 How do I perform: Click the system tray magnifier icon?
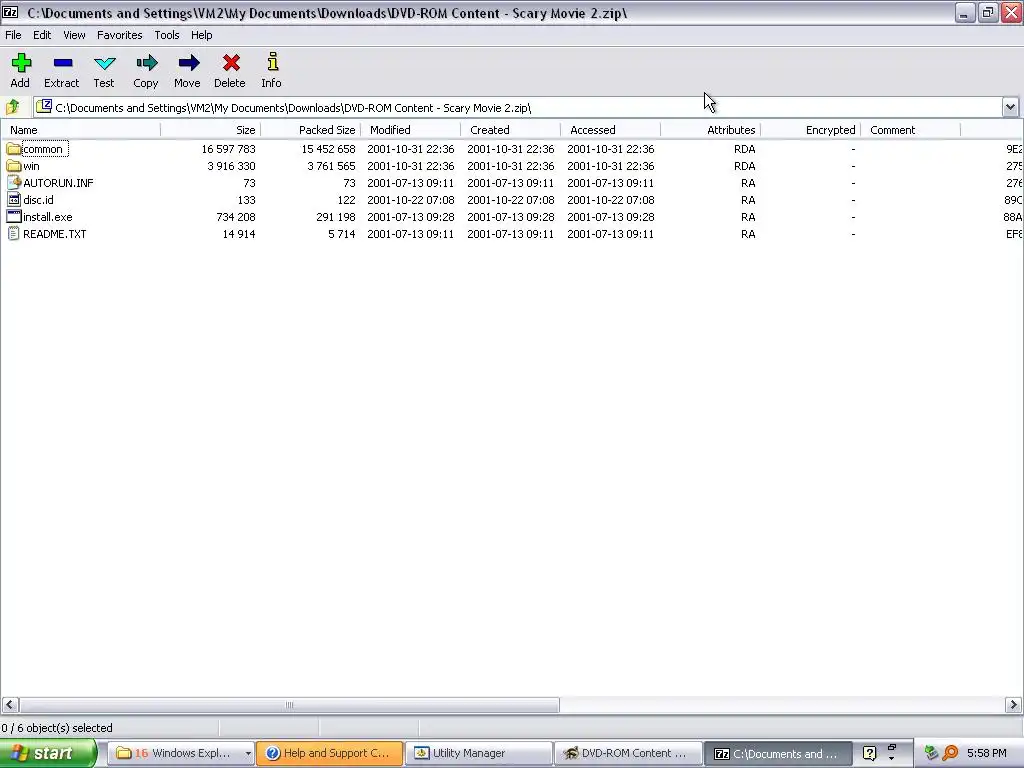[x=951, y=753]
